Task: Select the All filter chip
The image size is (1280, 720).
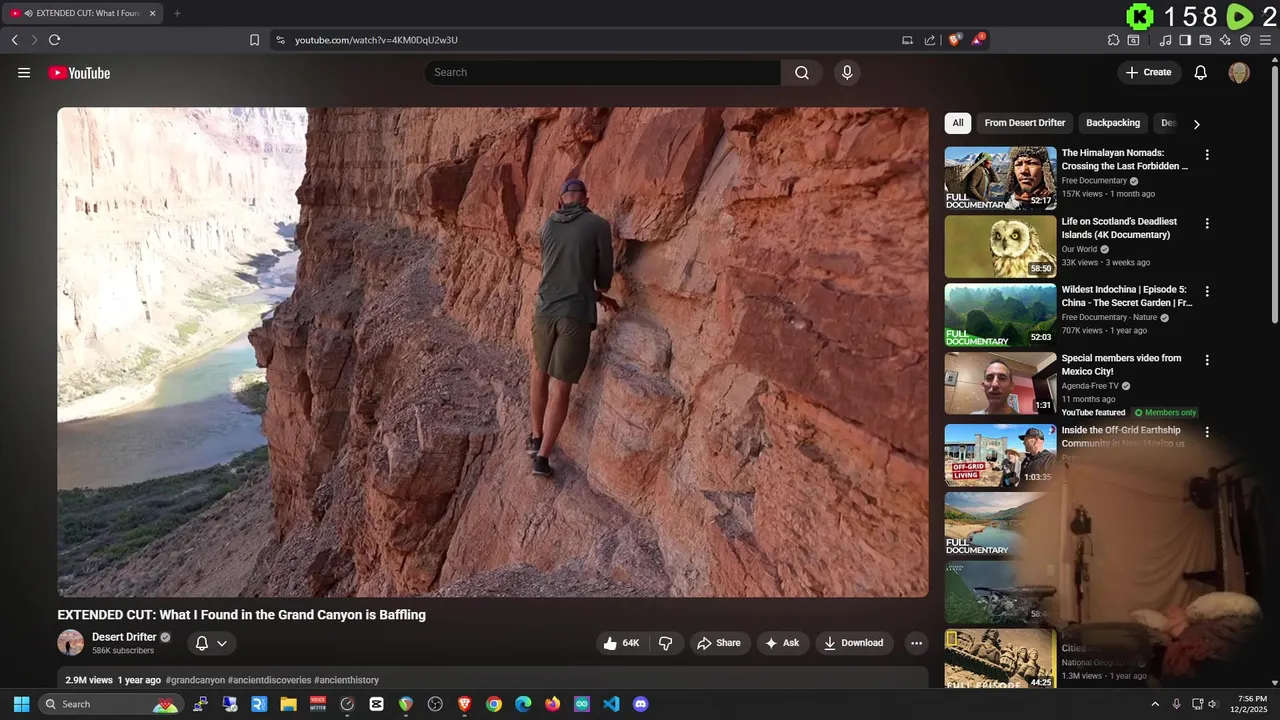Action: 958,123
